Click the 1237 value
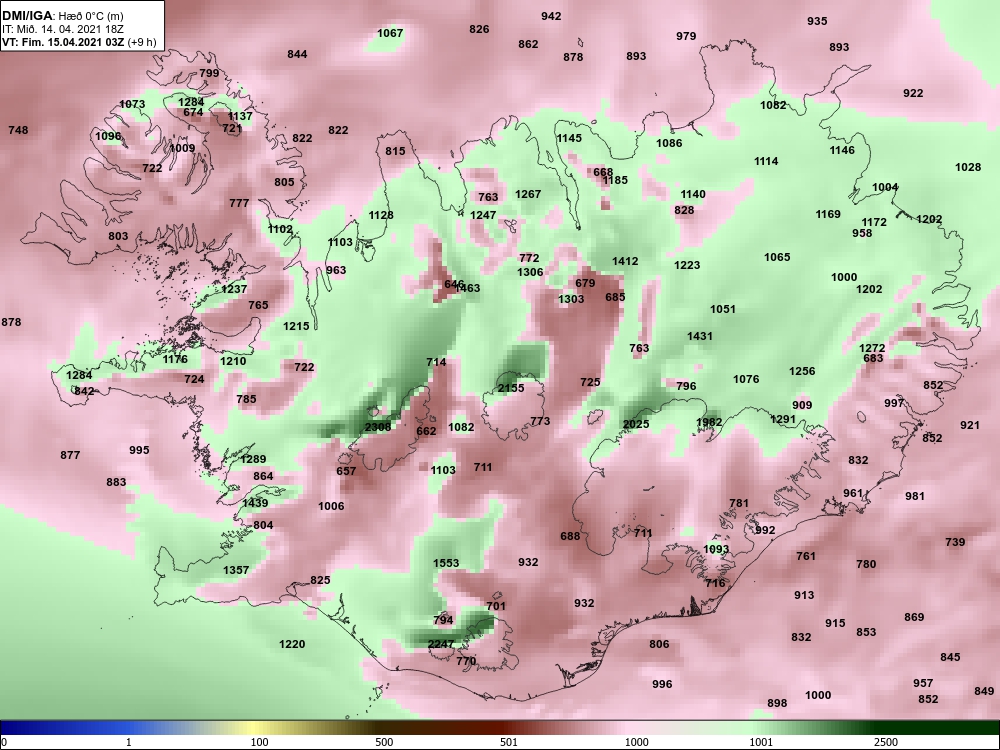The width and height of the screenshot is (1000, 750). (x=234, y=289)
